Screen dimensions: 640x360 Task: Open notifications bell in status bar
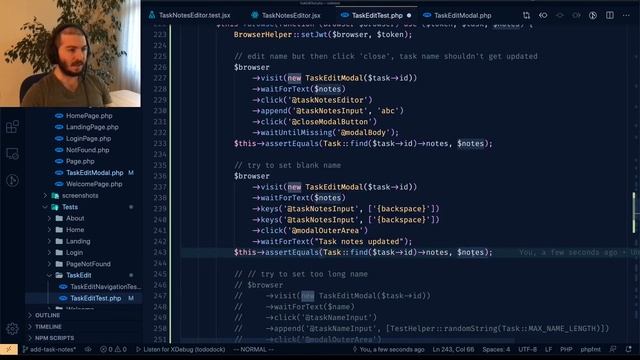[x=629, y=349]
